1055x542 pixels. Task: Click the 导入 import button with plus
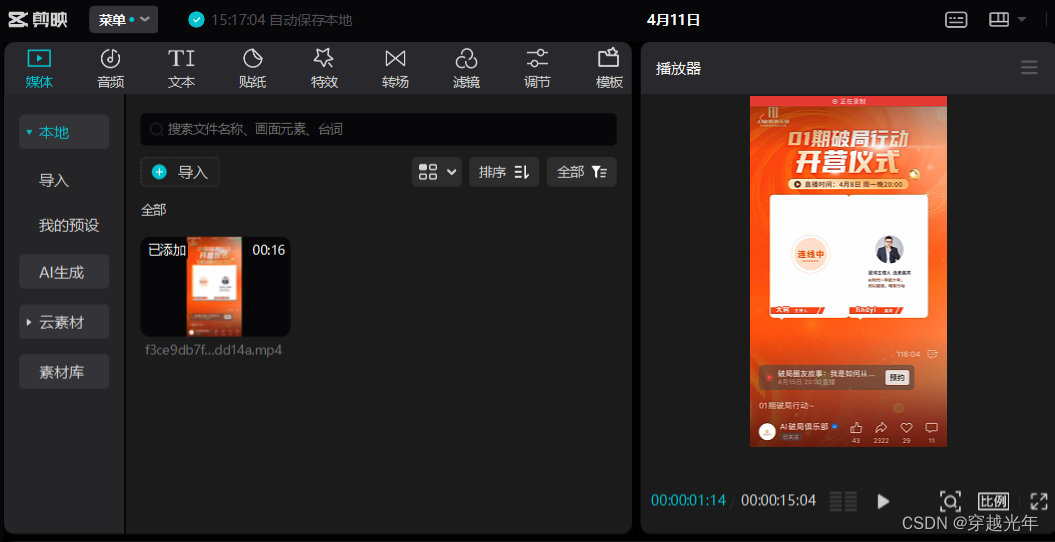point(180,172)
